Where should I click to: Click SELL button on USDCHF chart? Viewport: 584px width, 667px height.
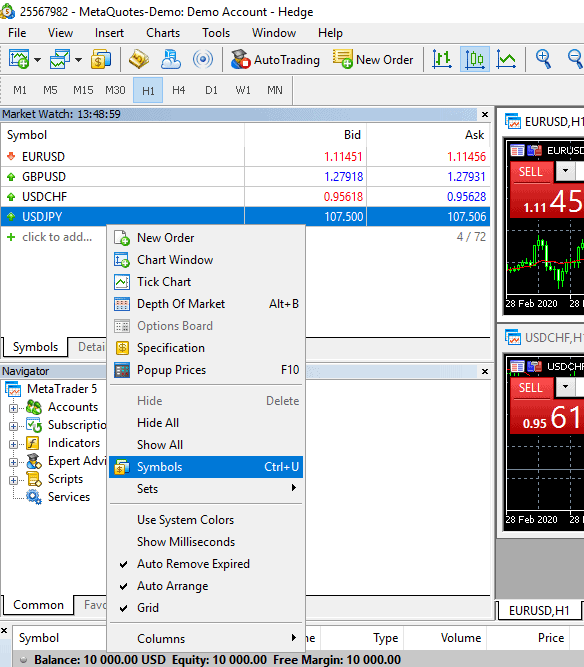(531, 388)
